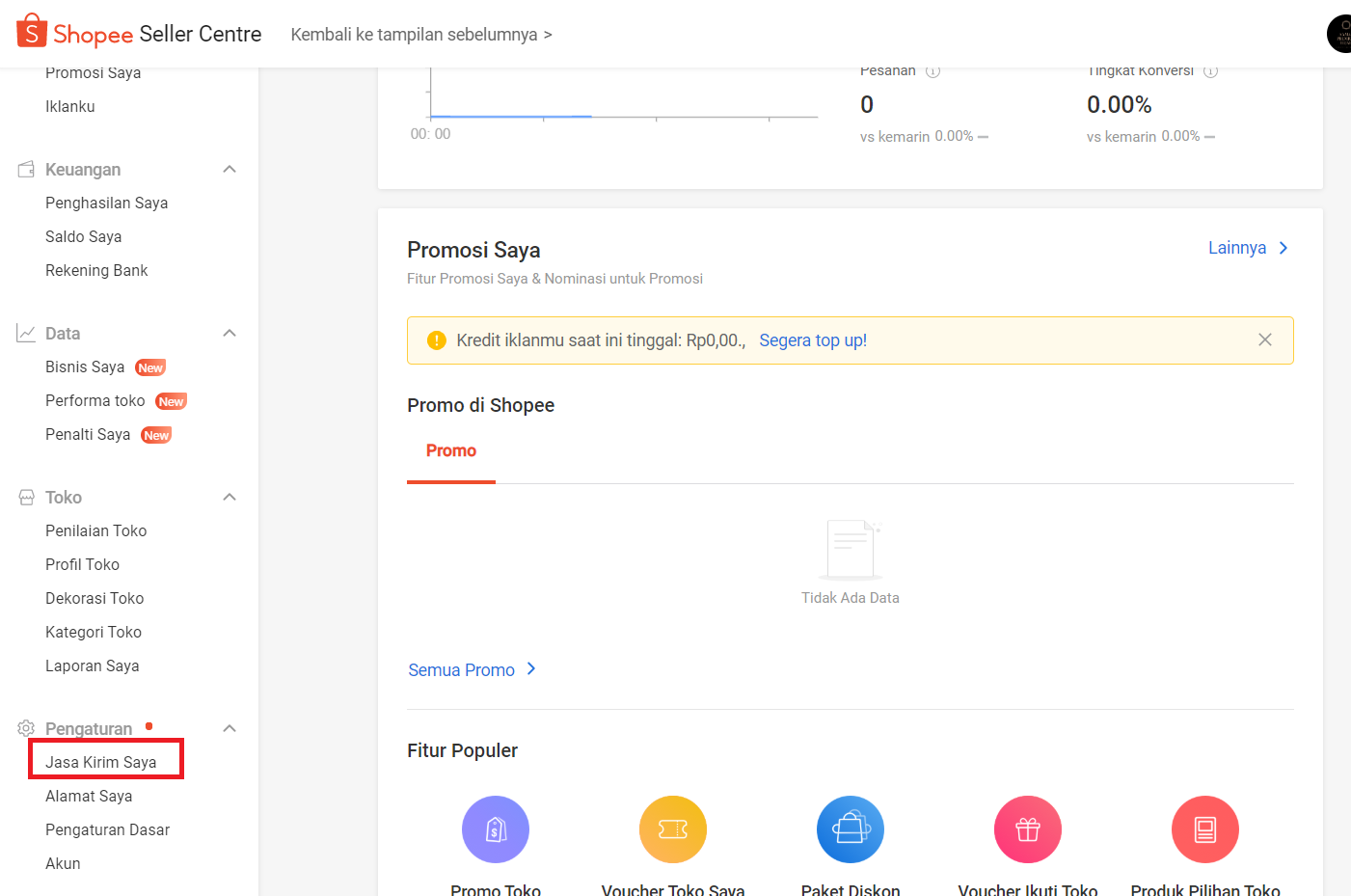Go back via Kembali ke tampilan sebelumnya
1351x896 pixels.
tap(421, 35)
